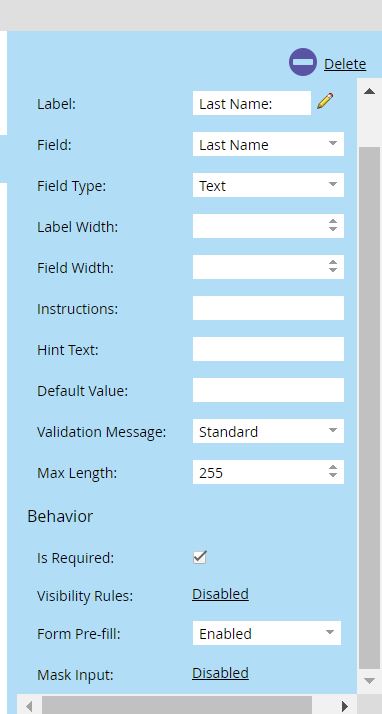Image resolution: width=382 pixels, height=714 pixels.
Task: Click the scroll down arrow of vertical scrollbar
Action: [369, 681]
